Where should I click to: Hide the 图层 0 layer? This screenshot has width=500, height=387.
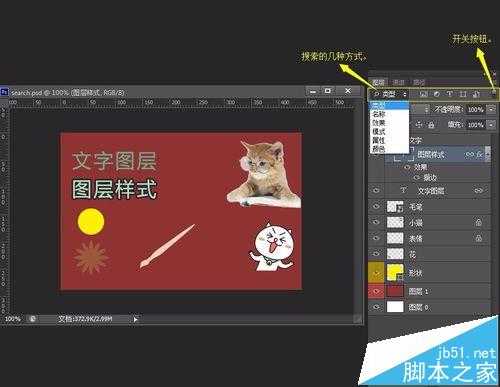(x=376, y=307)
